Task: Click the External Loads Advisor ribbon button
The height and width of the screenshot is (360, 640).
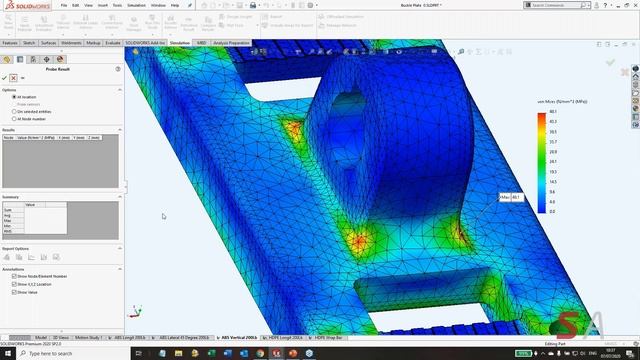Action: [86, 22]
